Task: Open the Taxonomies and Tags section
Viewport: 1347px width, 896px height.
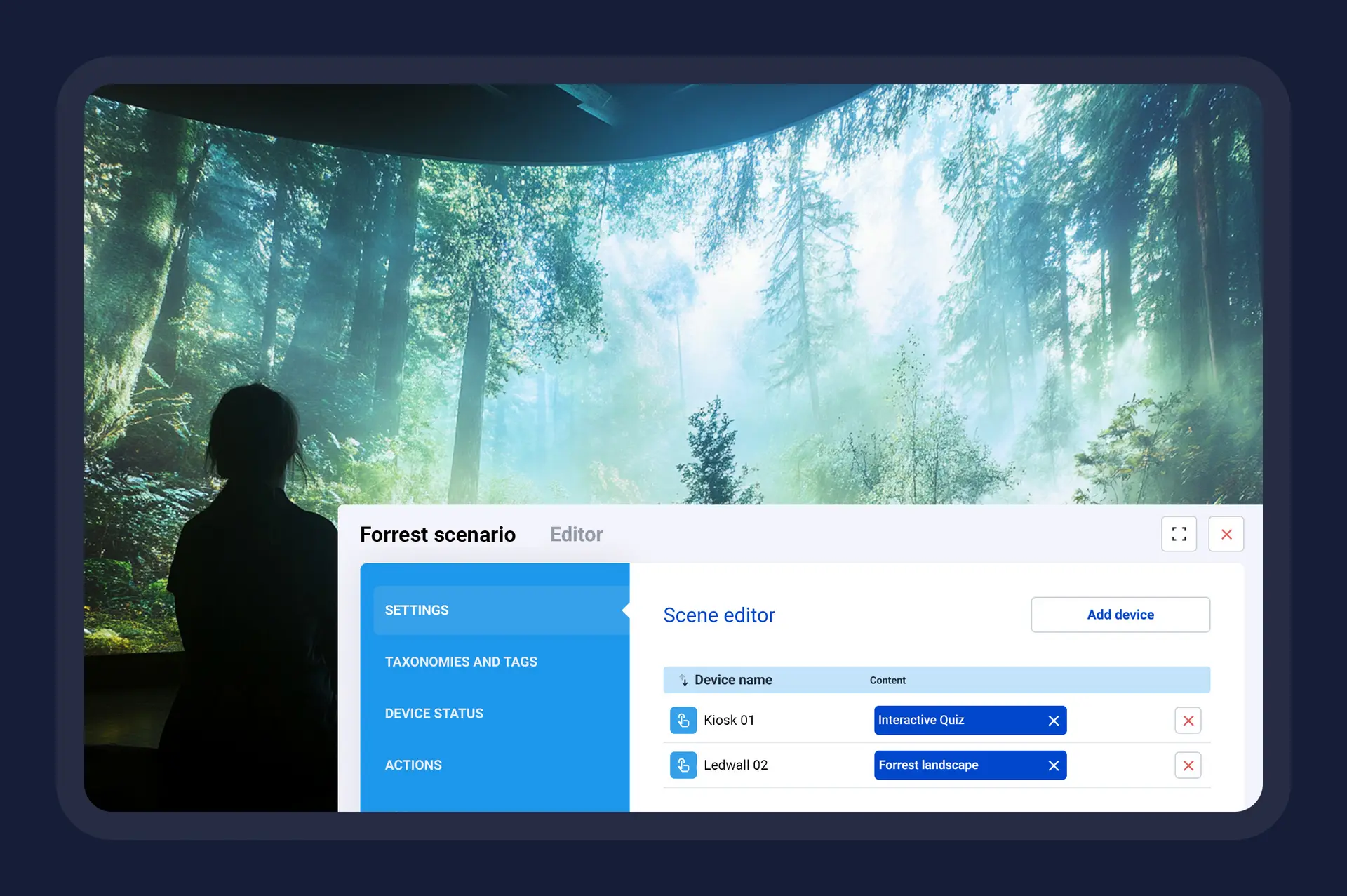Action: click(461, 661)
